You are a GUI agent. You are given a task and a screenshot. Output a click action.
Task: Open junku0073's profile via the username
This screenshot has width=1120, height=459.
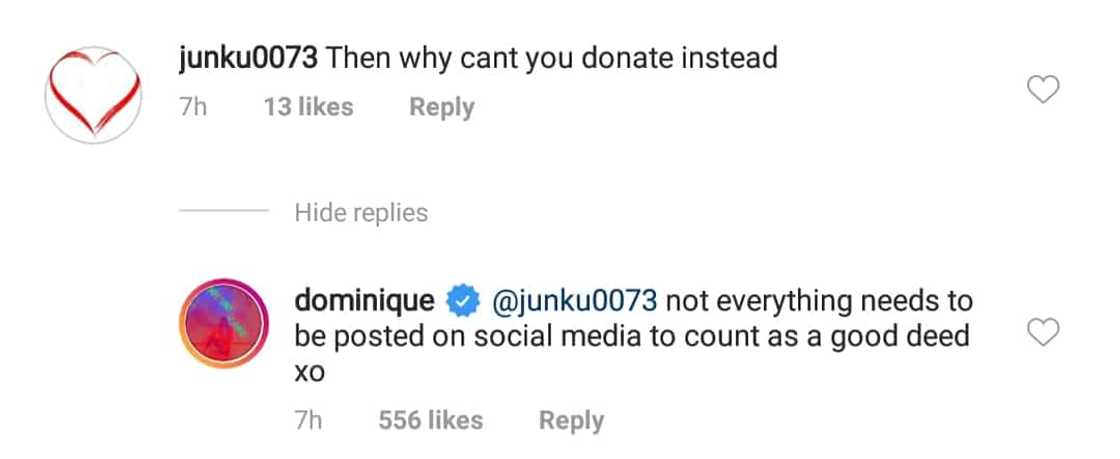pyautogui.click(x=249, y=58)
